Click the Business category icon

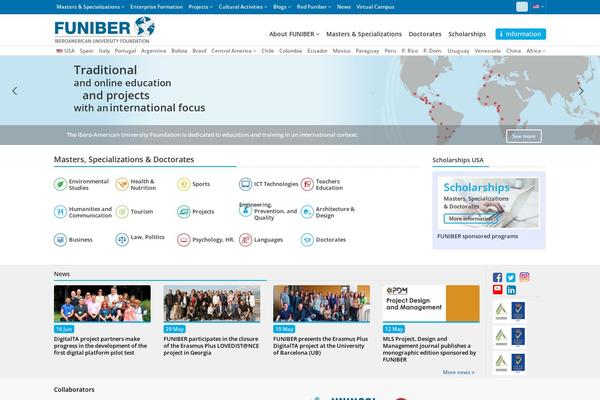coord(60,240)
